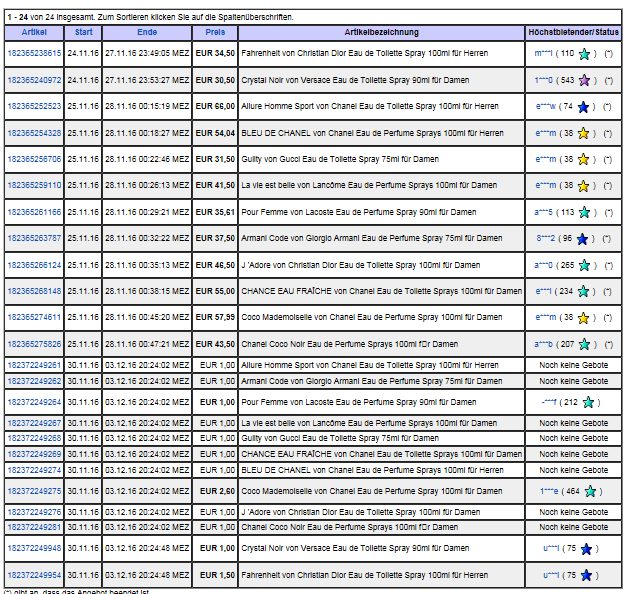Open bidder profile m***l (110)

pyautogui.click(x=543, y=53)
